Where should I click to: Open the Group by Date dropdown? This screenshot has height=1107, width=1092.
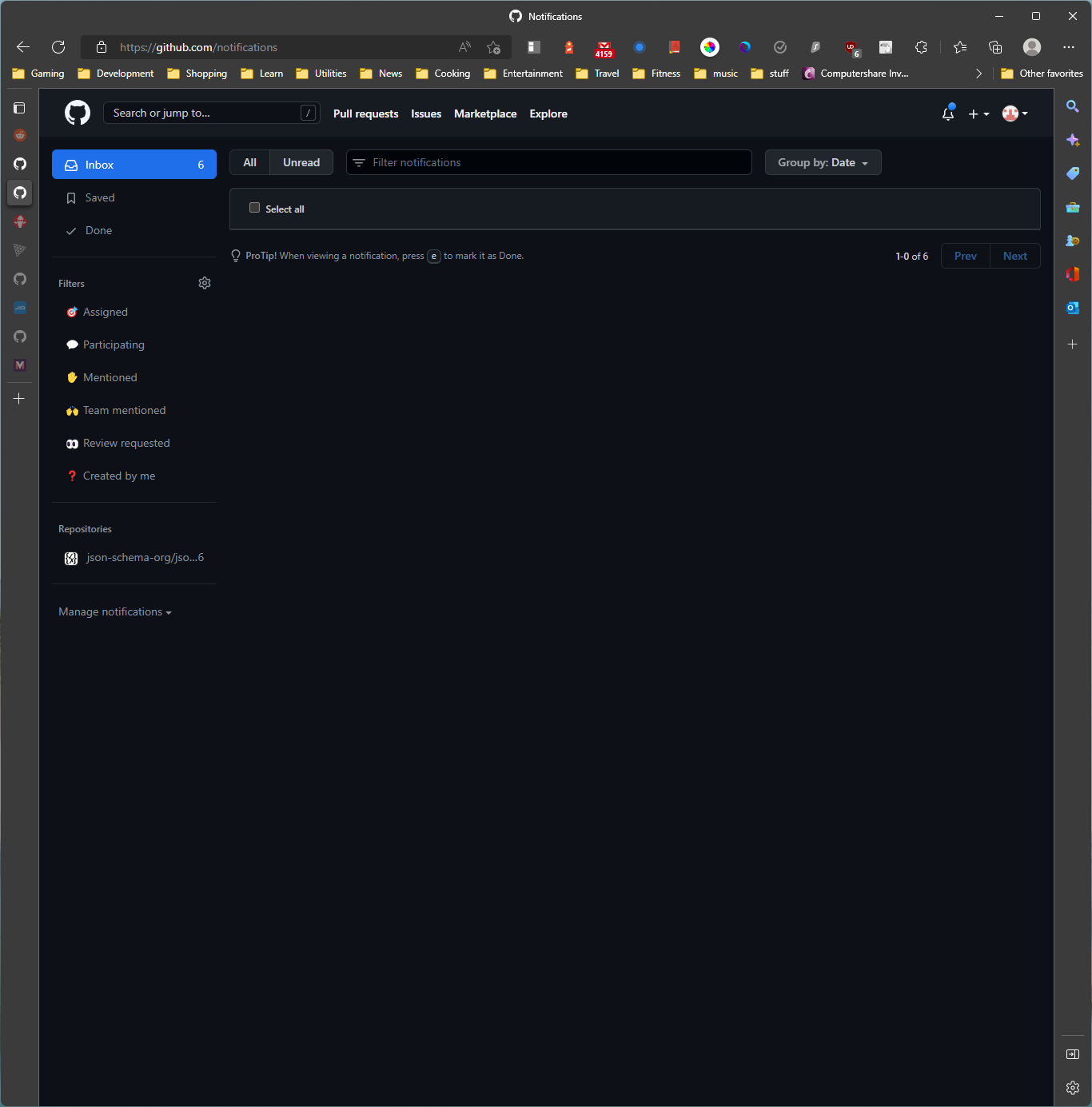coord(823,162)
